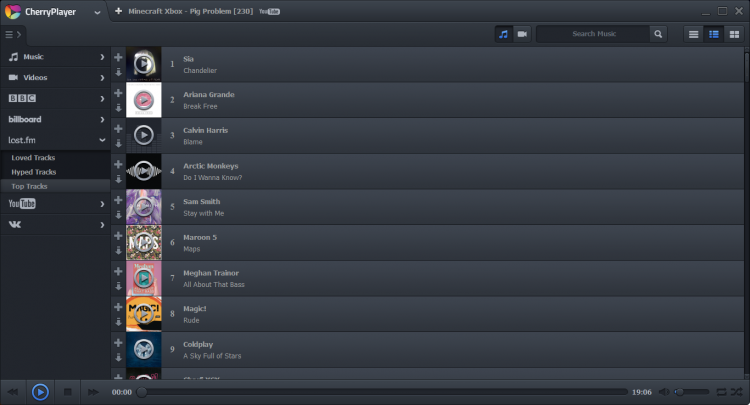Add Maroon 5 Maps via plus icon
This screenshot has height=405, width=750.
point(118,236)
